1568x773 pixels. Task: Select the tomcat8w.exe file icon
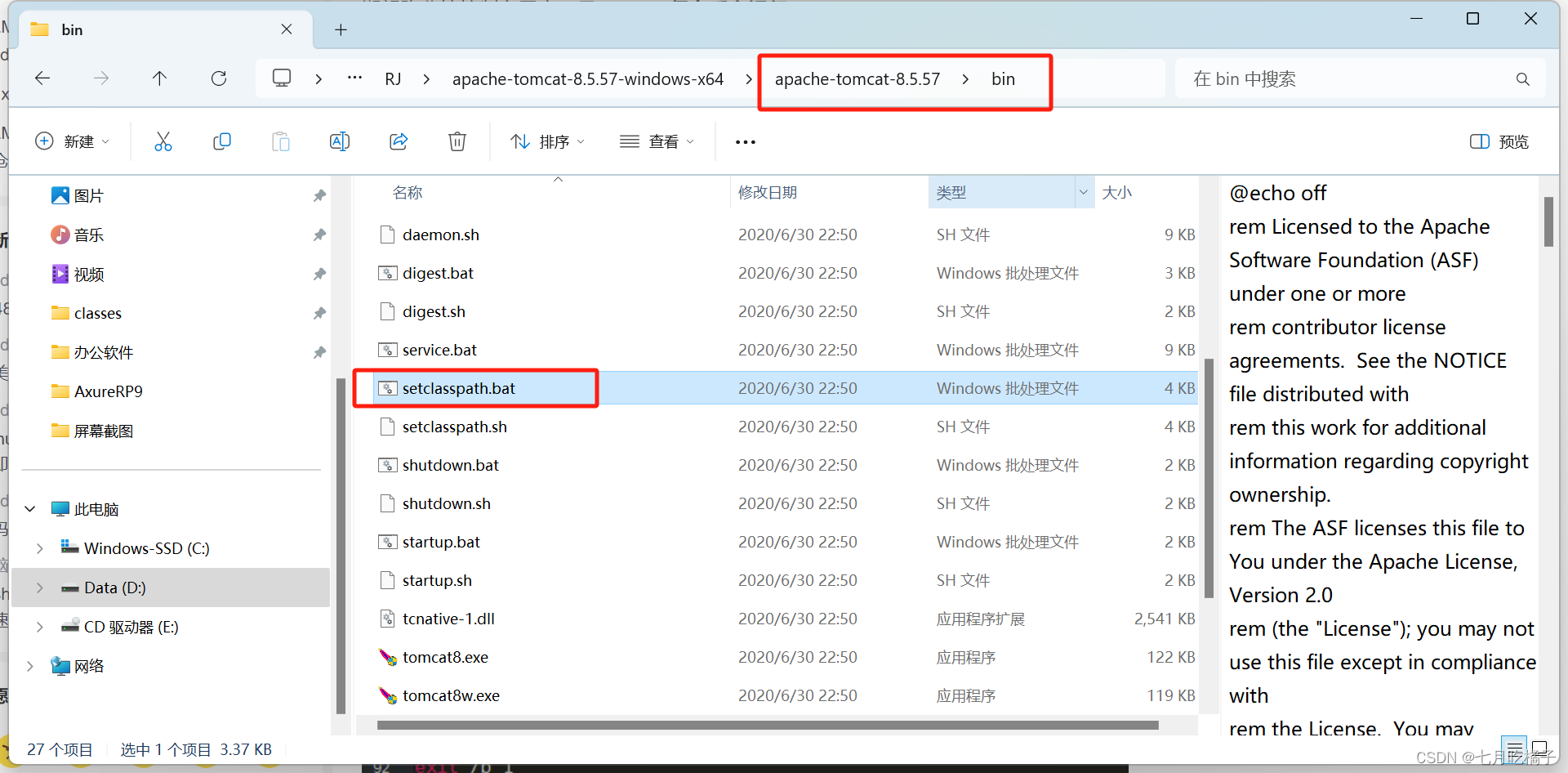388,695
